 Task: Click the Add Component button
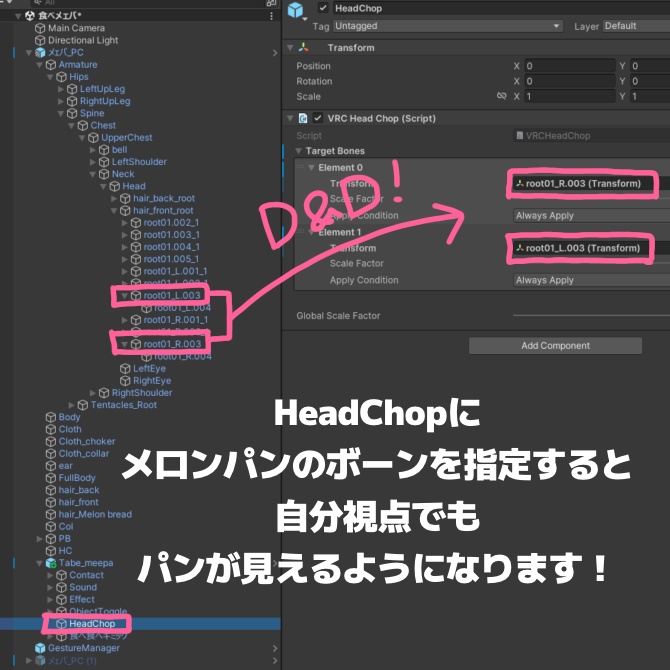point(555,346)
